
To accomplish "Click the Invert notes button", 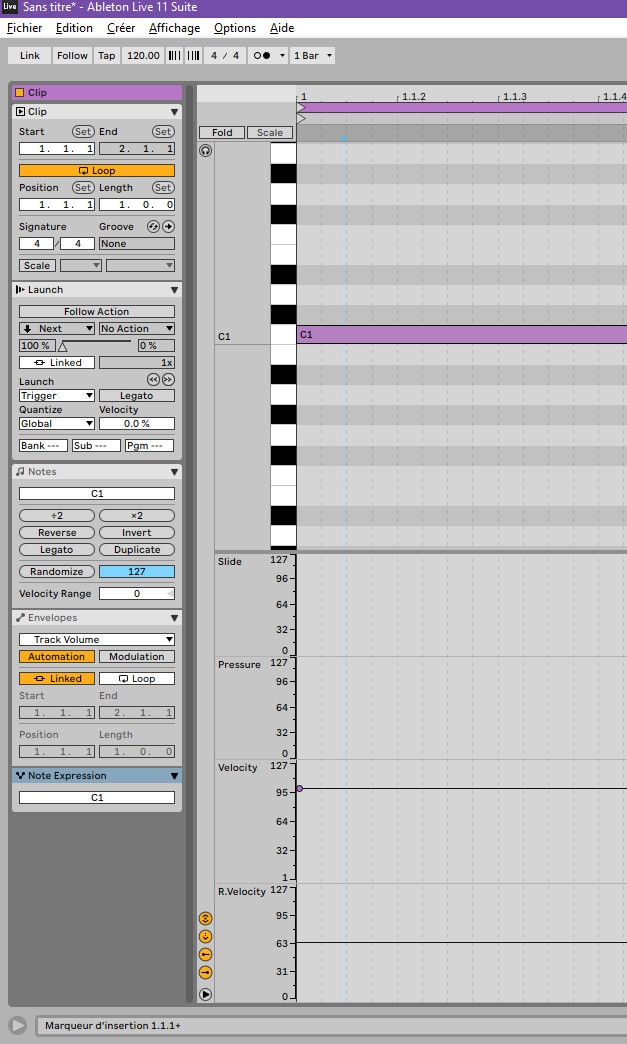I will [136, 533].
